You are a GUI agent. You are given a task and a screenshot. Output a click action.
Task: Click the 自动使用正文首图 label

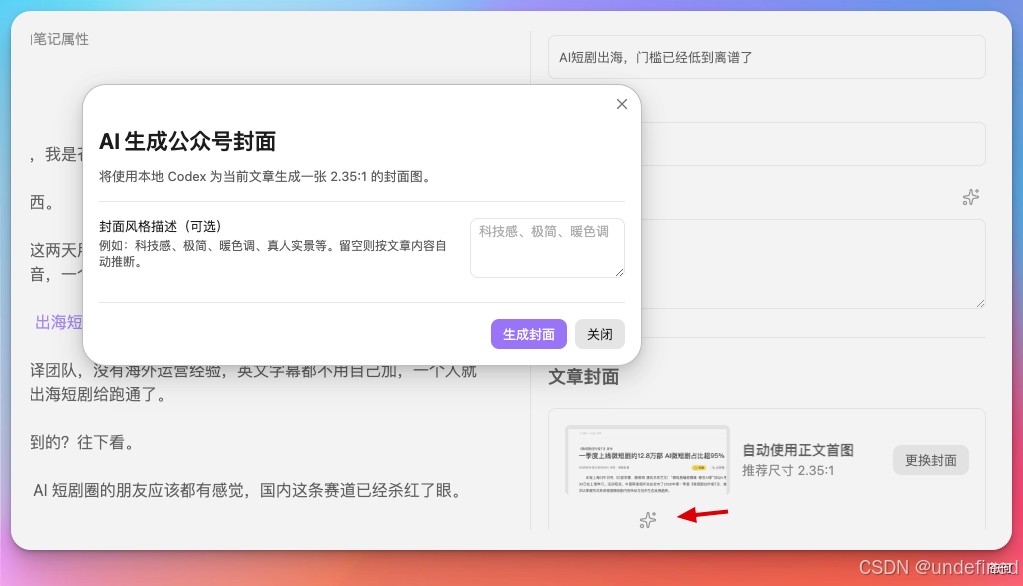798,450
